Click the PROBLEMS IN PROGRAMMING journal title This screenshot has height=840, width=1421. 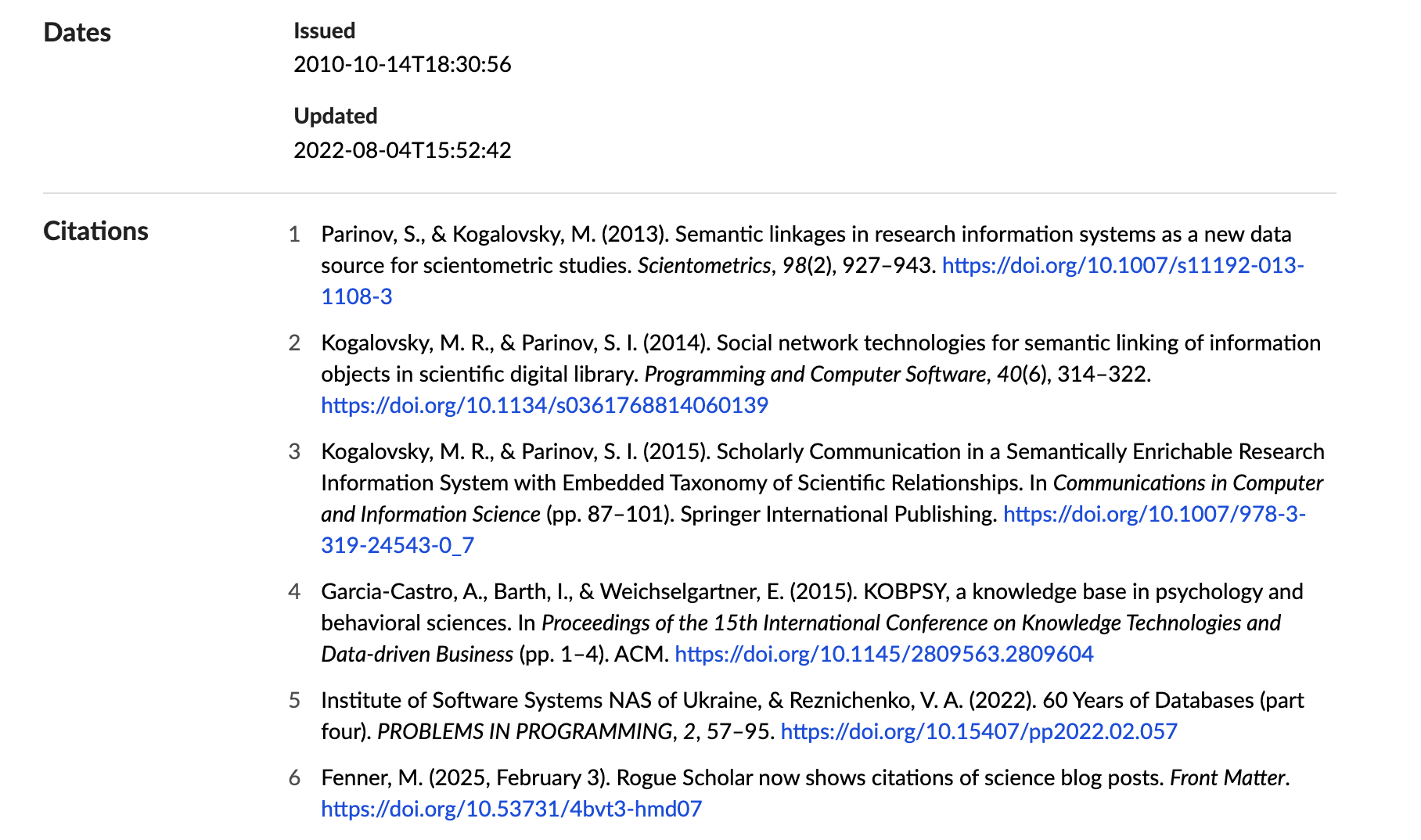click(523, 731)
